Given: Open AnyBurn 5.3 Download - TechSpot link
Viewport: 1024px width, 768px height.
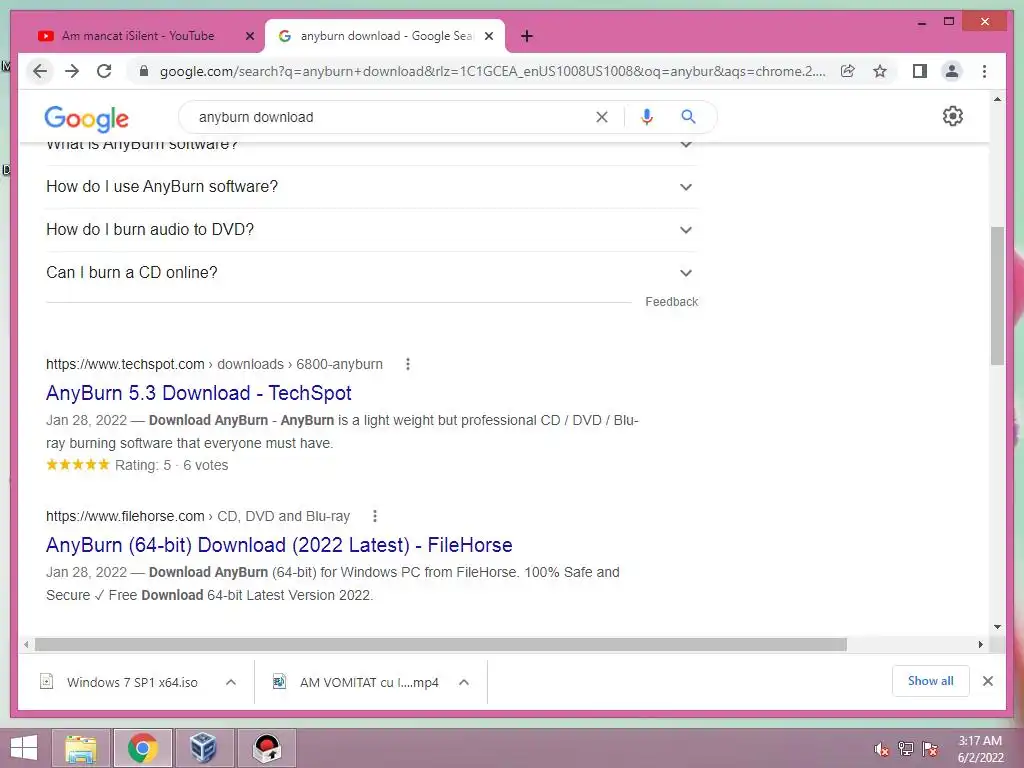Looking at the screenshot, I should (x=199, y=393).
